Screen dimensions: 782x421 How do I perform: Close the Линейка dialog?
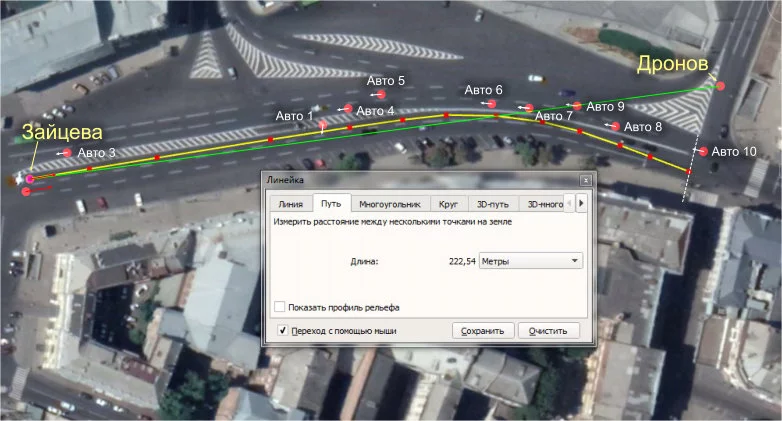(586, 180)
